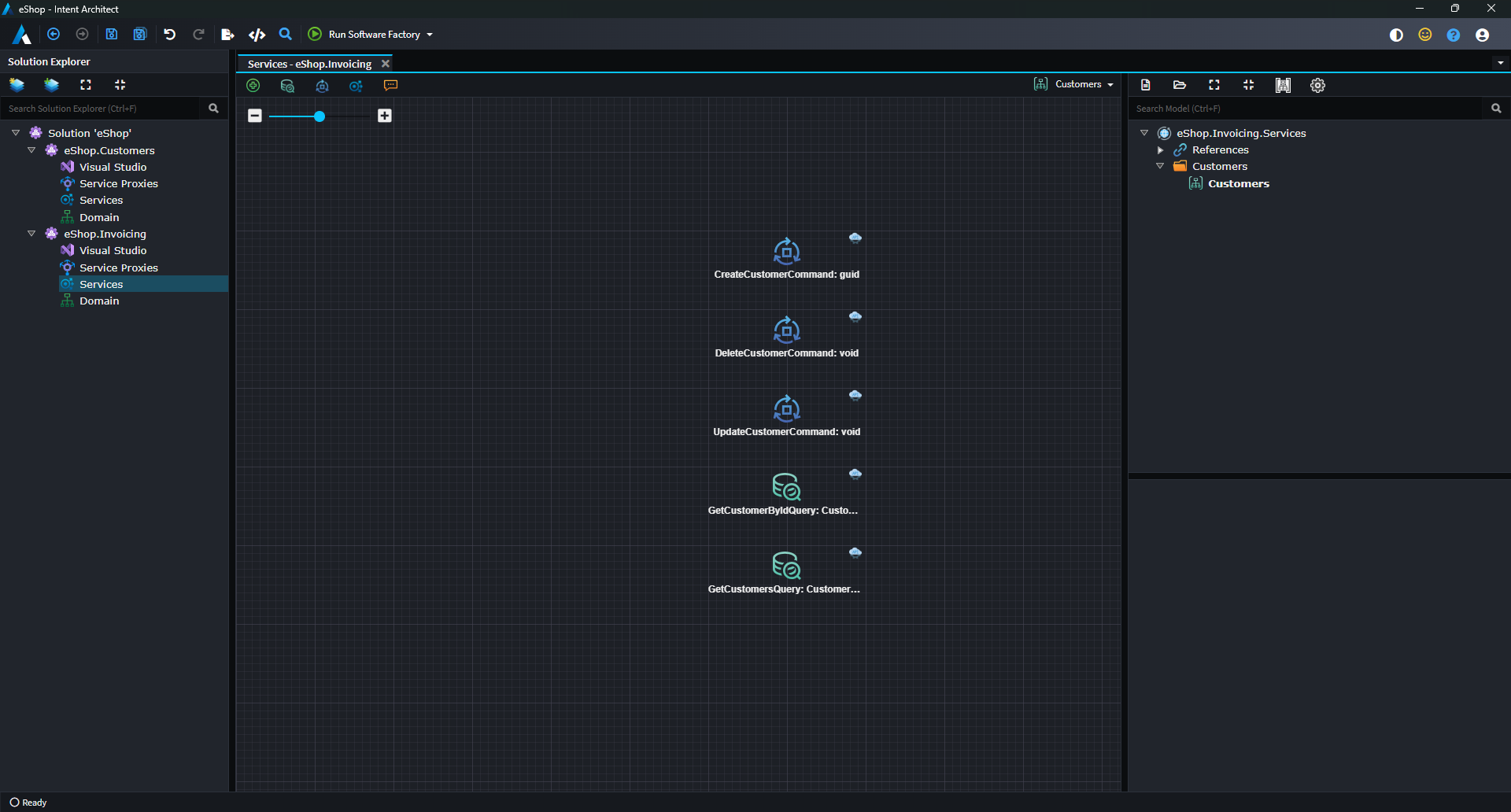The width and height of the screenshot is (1511, 812).
Task: Open Domain under eShop.Customers
Action: coord(99,217)
